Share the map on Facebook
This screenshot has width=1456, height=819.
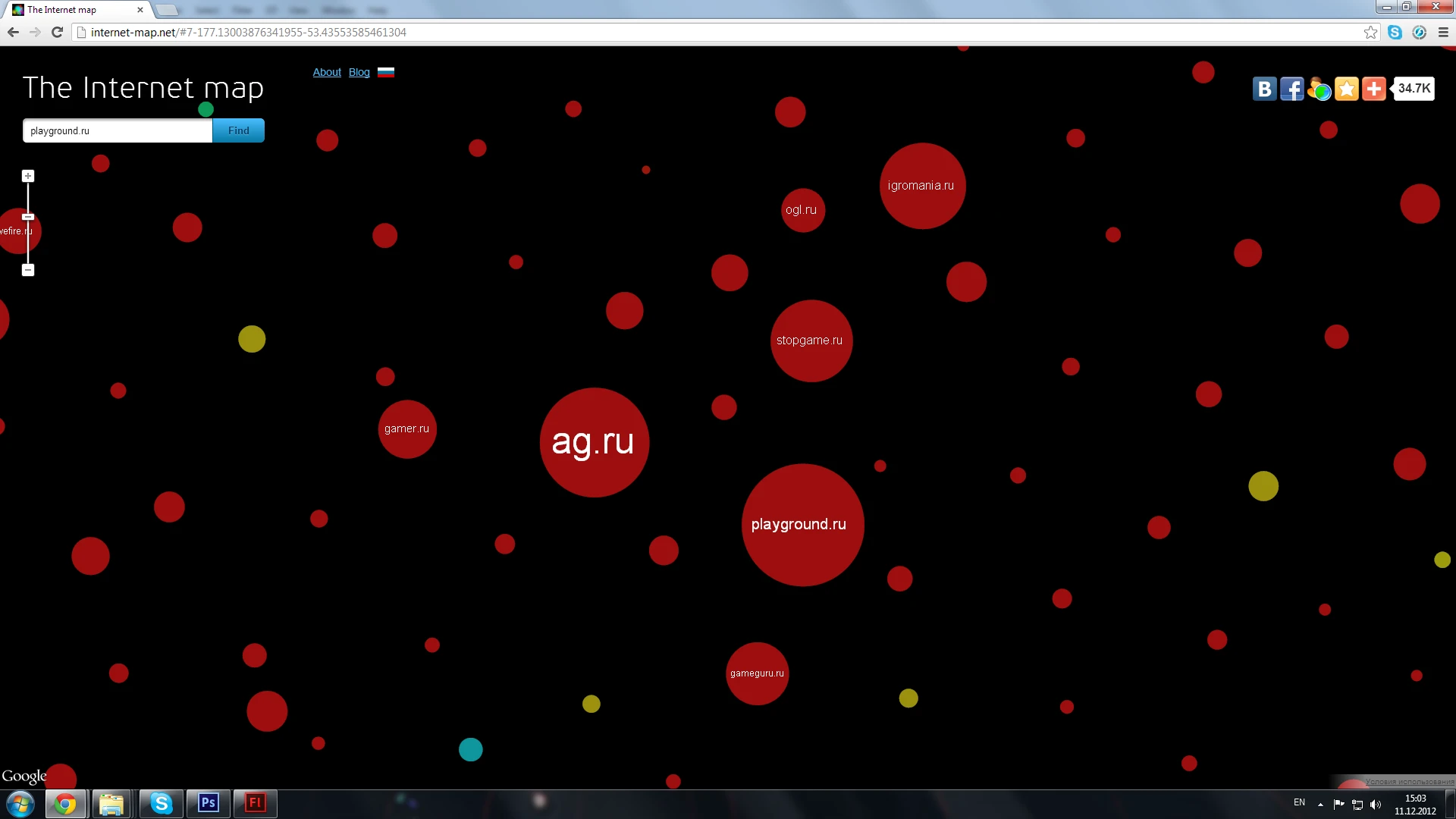(1291, 89)
